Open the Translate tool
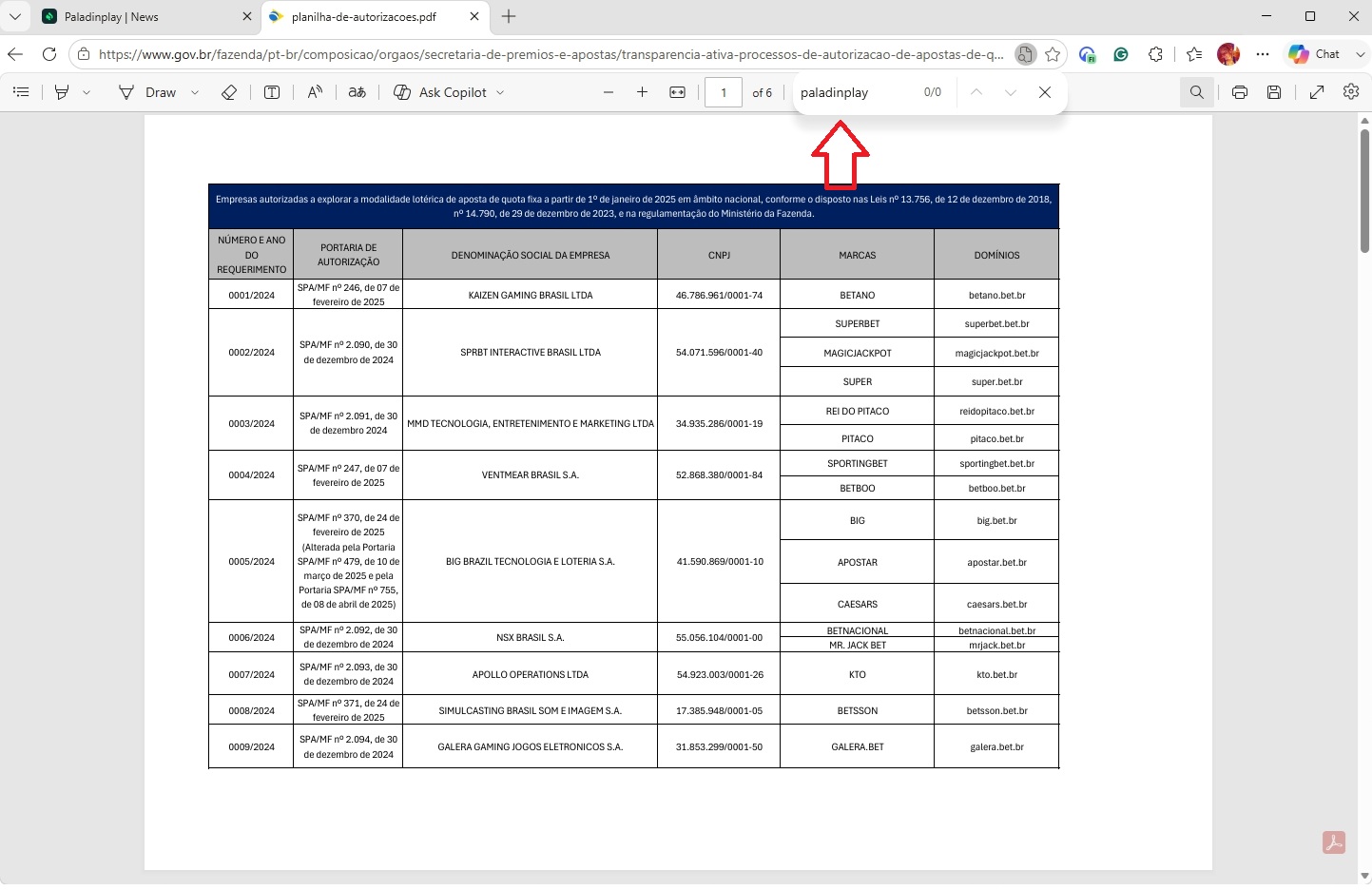The width and height of the screenshot is (1372, 890). point(357,92)
